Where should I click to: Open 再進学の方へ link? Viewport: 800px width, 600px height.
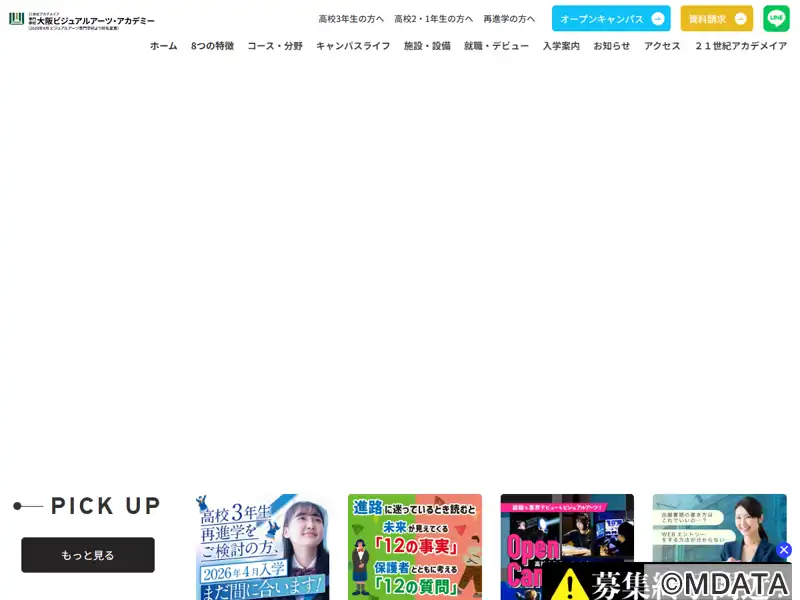coord(509,19)
